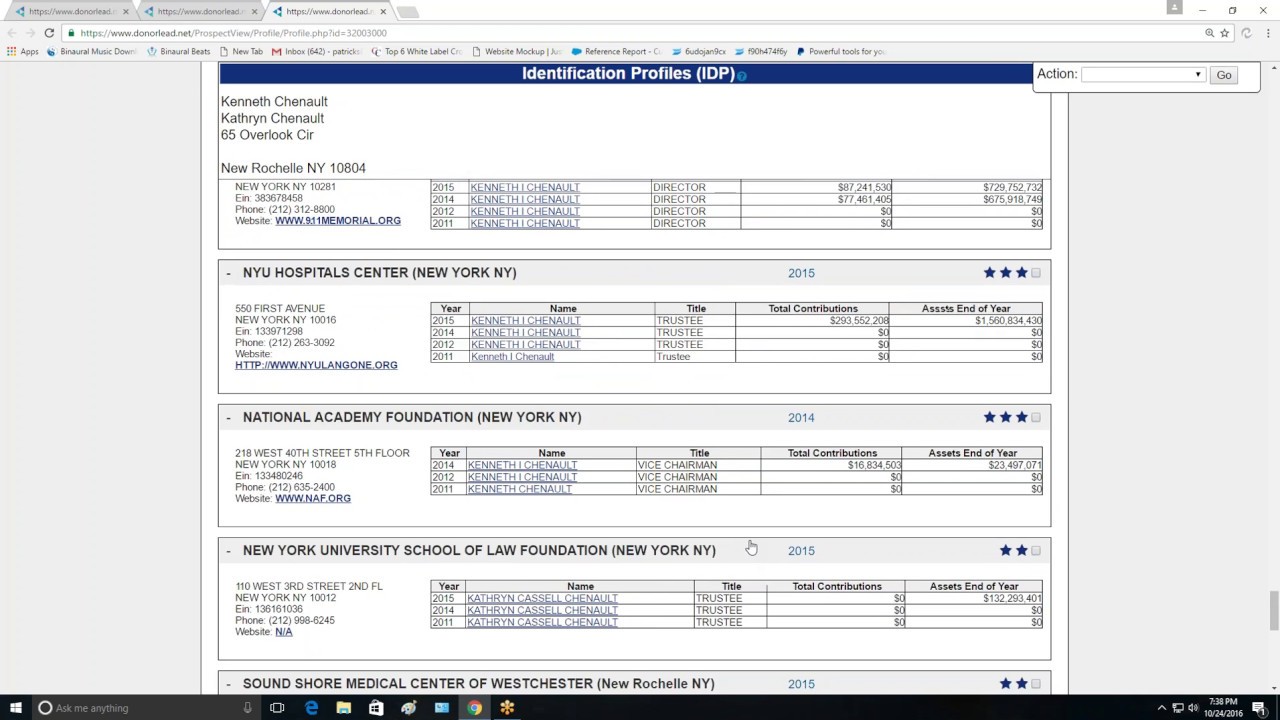1280x720 pixels.
Task: Open the WWW.NAF.ORG website link
Action: pos(313,498)
